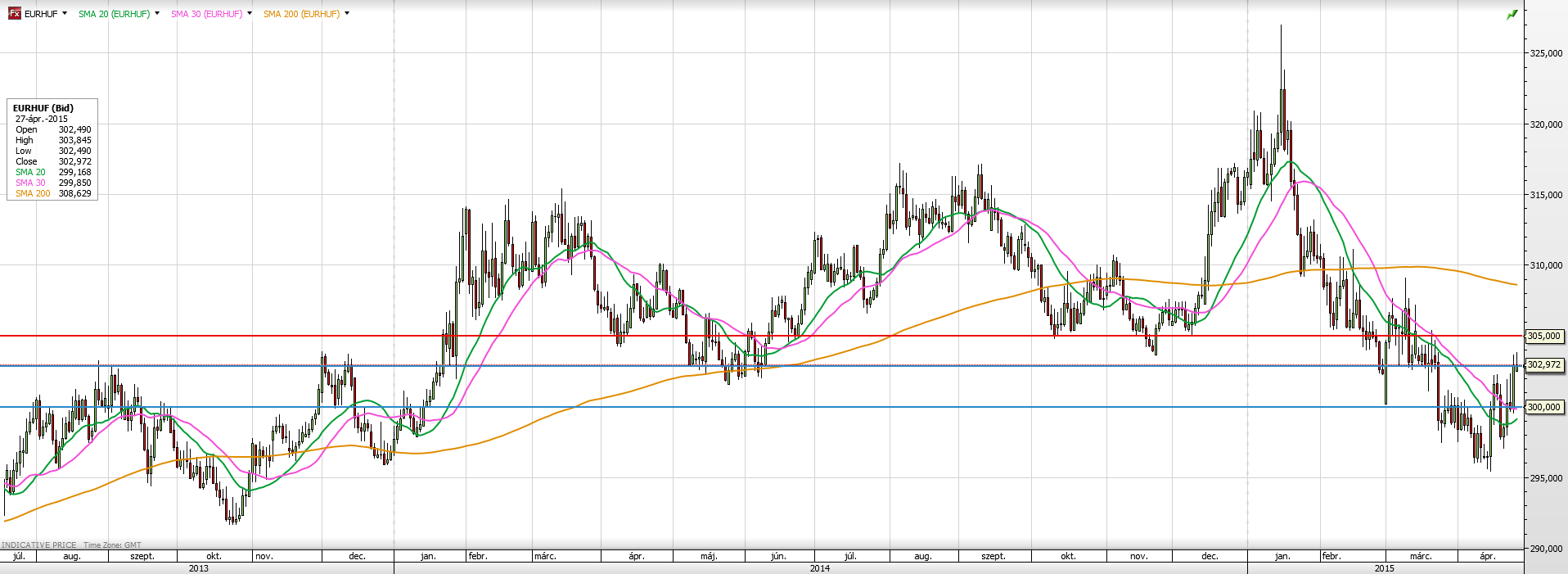The height and width of the screenshot is (574, 1568).
Task: Click the 2014 year label on time axis
Action: pyautogui.click(x=820, y=568)
